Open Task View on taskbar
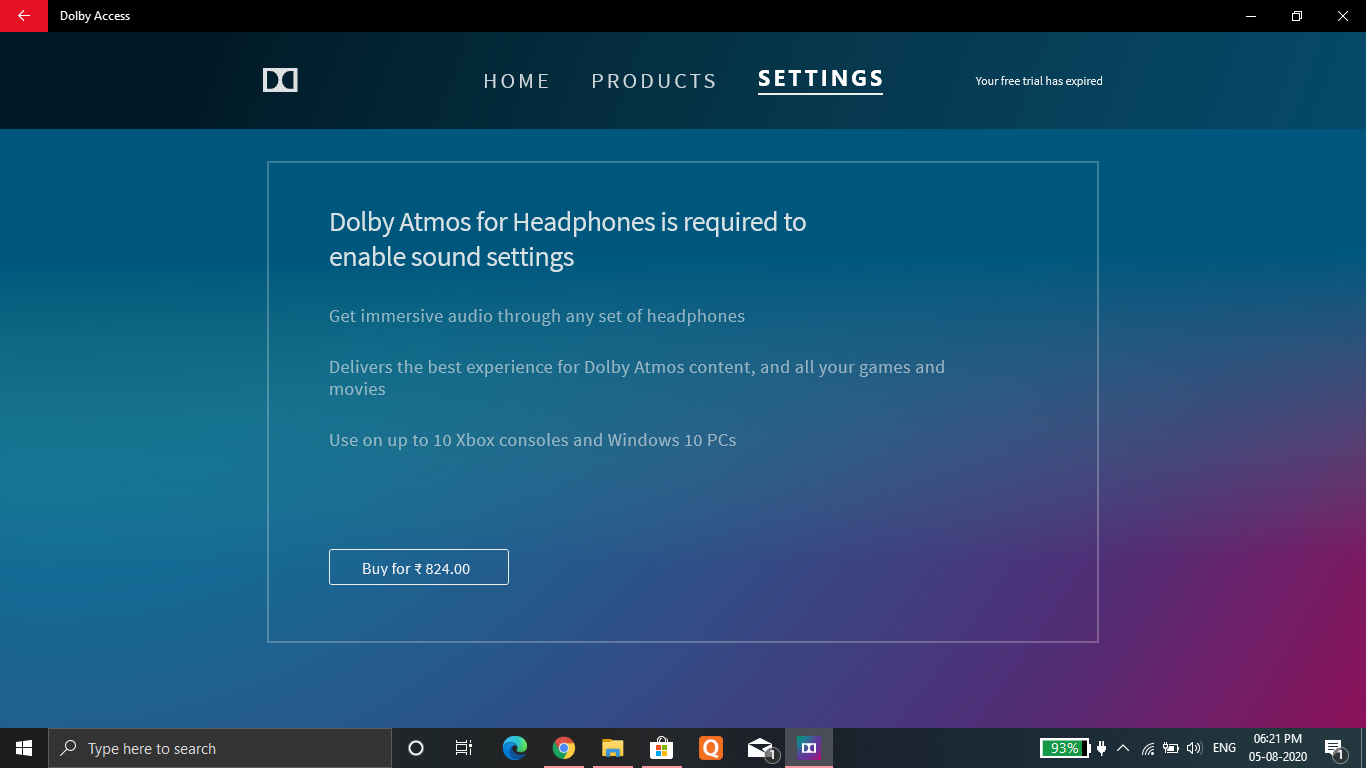This screenshot has width=1366, height=768. 464,748
